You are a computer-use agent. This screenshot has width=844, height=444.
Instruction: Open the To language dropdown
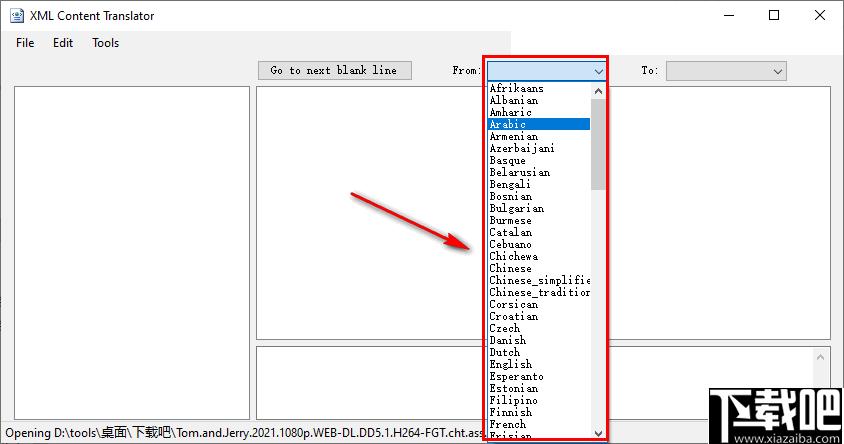click(x=726, y=71)
